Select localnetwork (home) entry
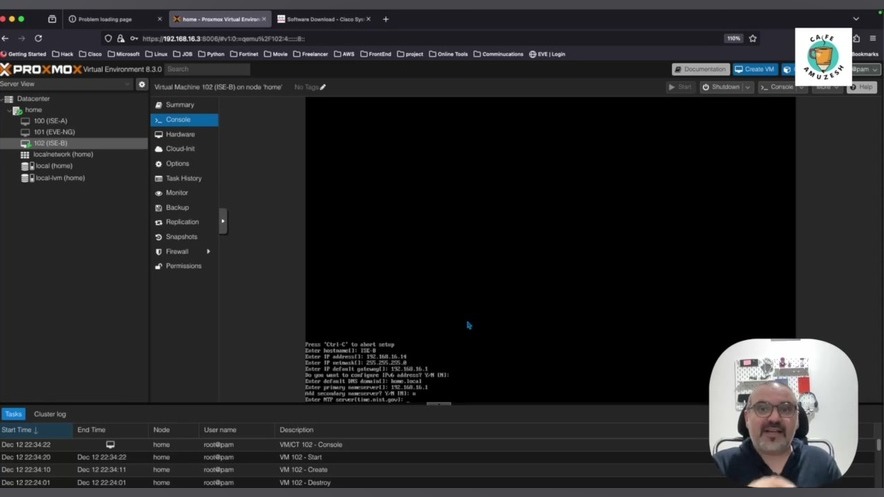Image resolution: width=884 pixels, height=497 pixels. [x=63, y=154]
